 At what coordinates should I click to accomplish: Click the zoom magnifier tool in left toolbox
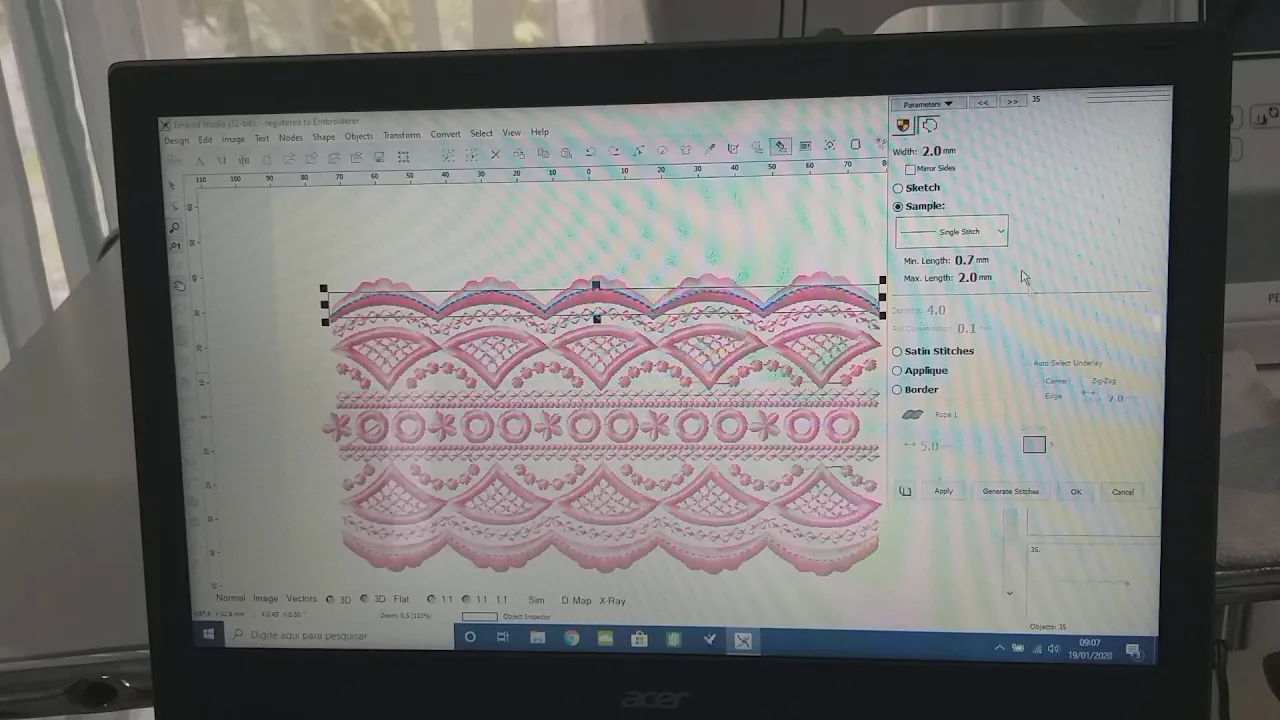pyautogui.click(x=175, y=228)
